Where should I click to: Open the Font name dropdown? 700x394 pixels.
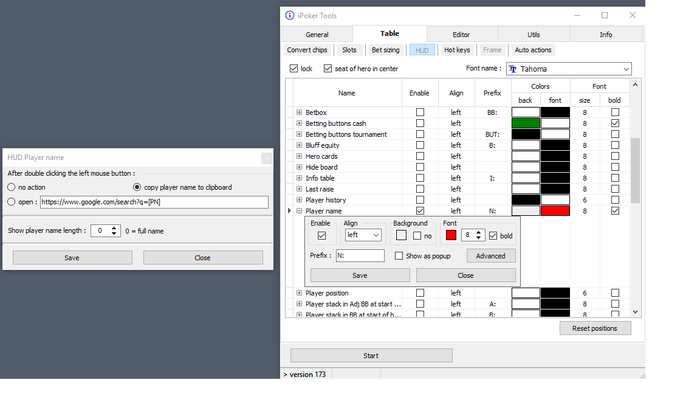coord(569,69)
